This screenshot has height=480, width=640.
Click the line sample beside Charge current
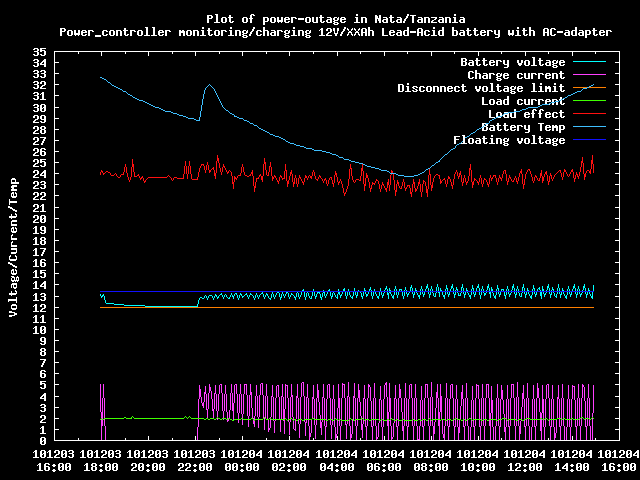click(596, 75)
